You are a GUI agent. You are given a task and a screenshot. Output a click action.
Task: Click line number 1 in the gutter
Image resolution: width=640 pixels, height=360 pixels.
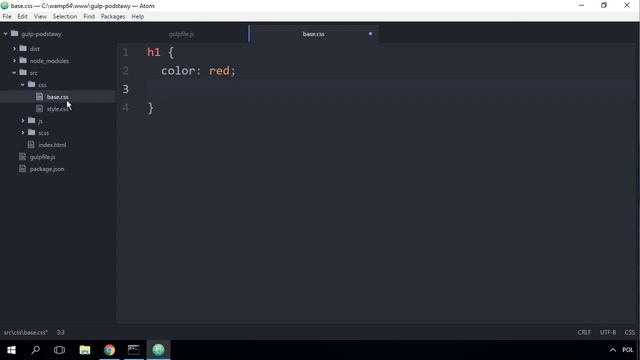click(125, 52)
